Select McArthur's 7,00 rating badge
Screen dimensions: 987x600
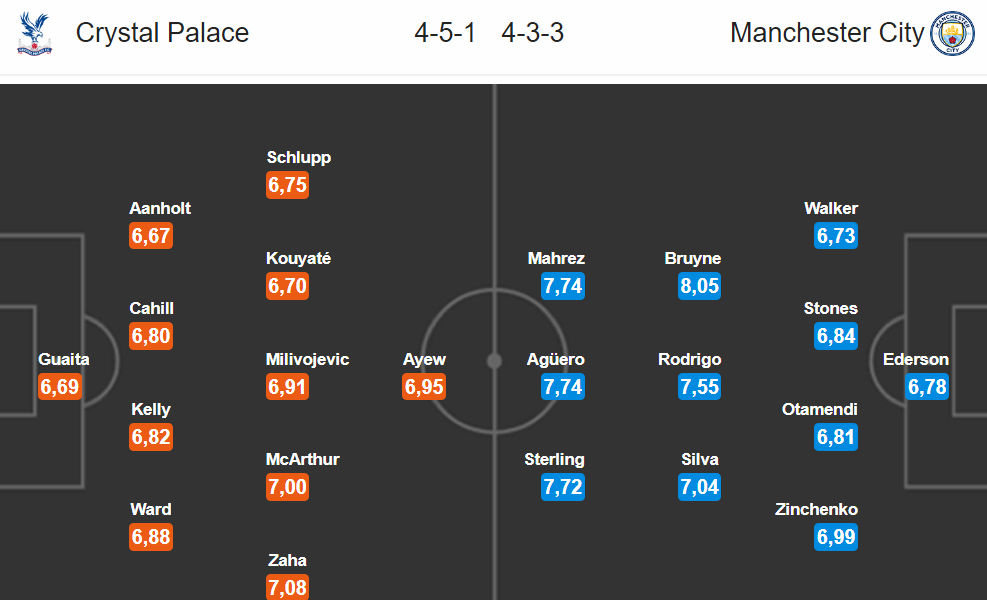(288, 487)
